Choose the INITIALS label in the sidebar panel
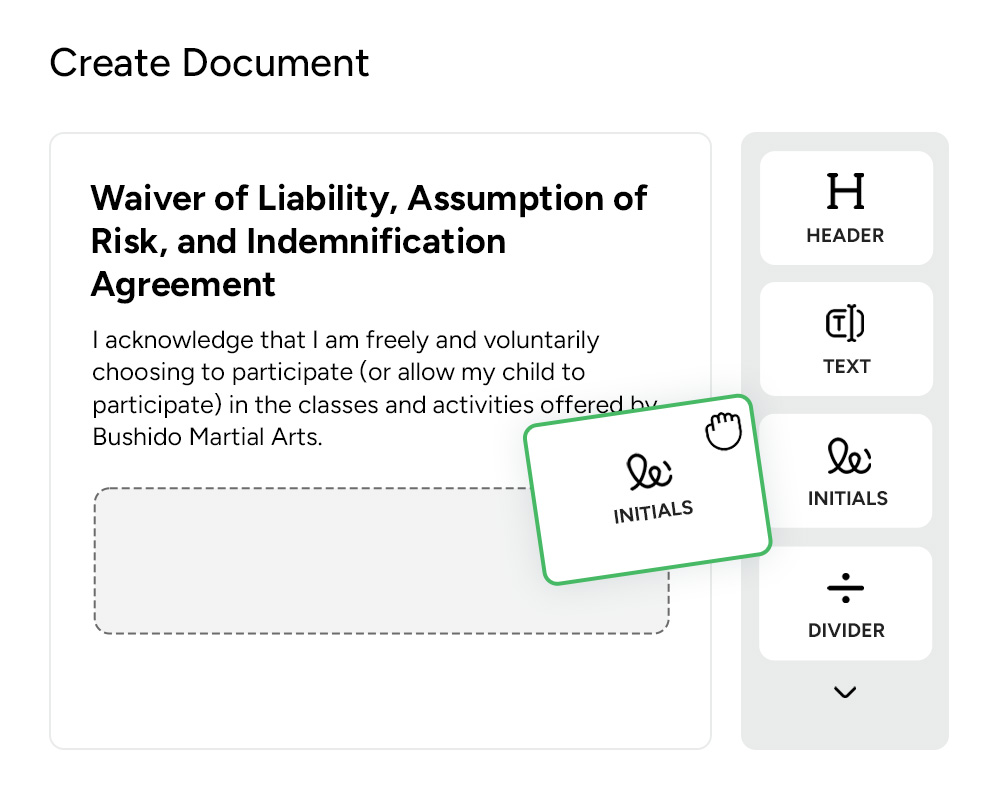Screen dimensions: 1000x808 (x=848, y=498)
